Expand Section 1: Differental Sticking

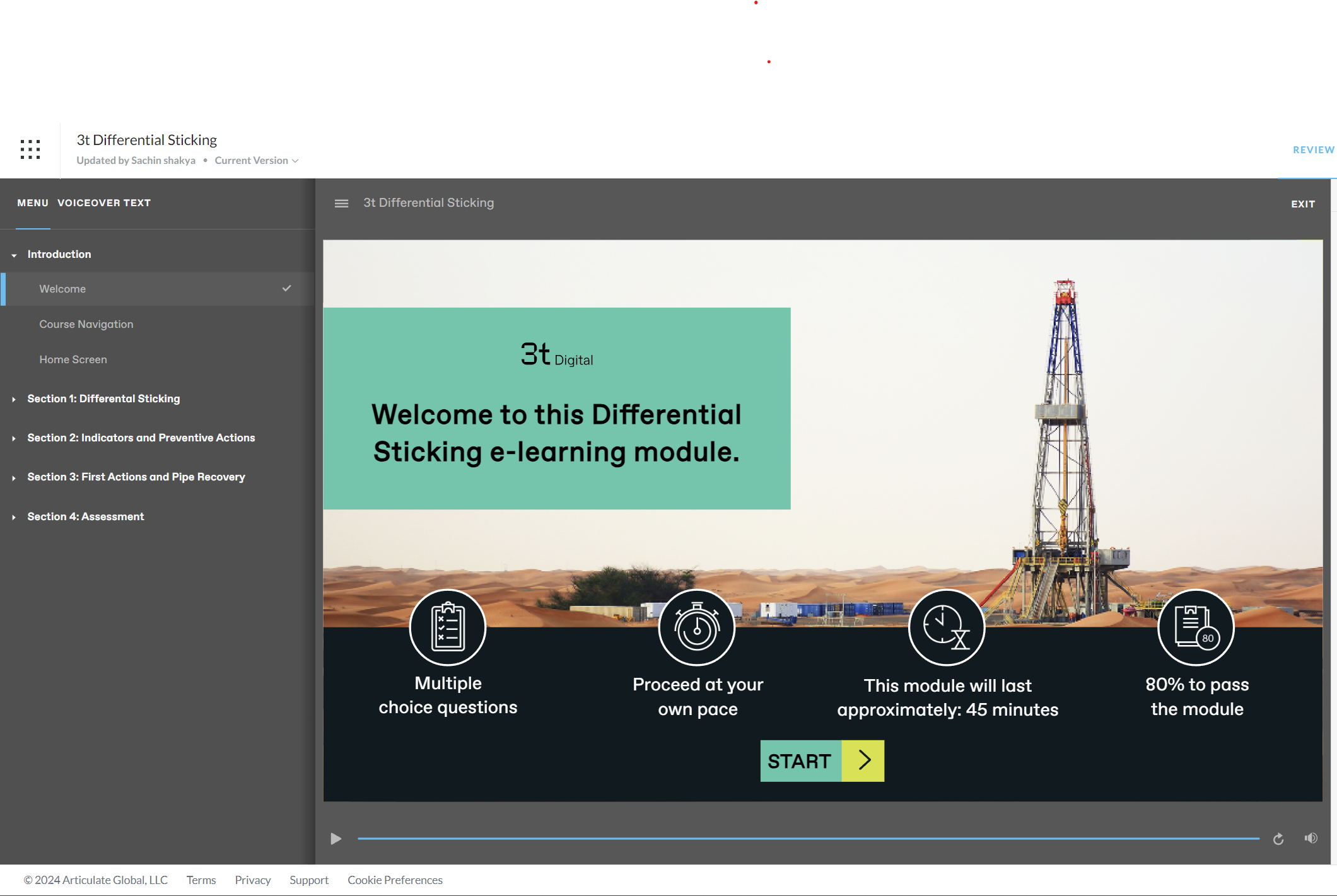pyautogui.click(x=14, y=399)
